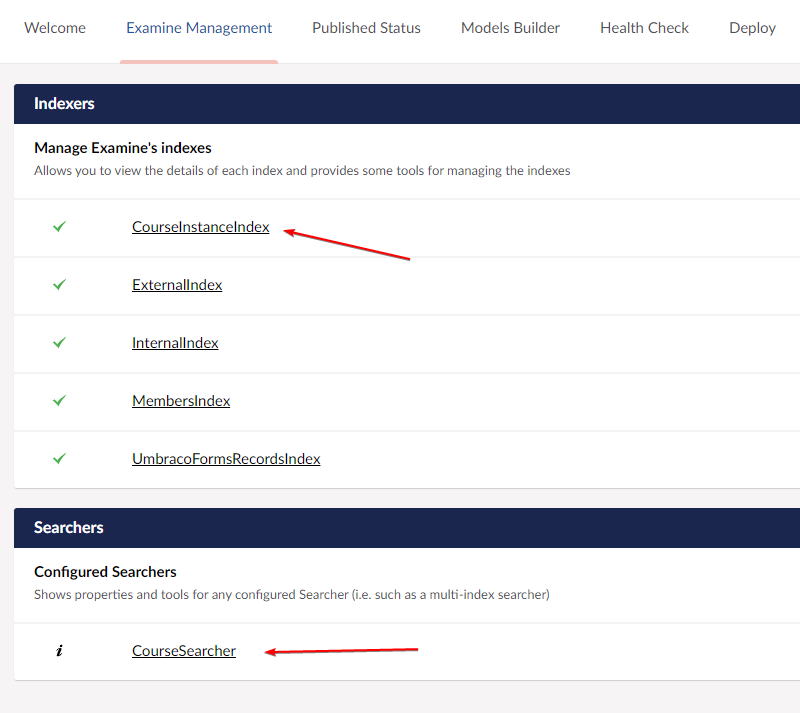Screen dimensions: 800x713
Task: Open the UmbracoFormsRecordsIndex link
Action: [226, 459]
